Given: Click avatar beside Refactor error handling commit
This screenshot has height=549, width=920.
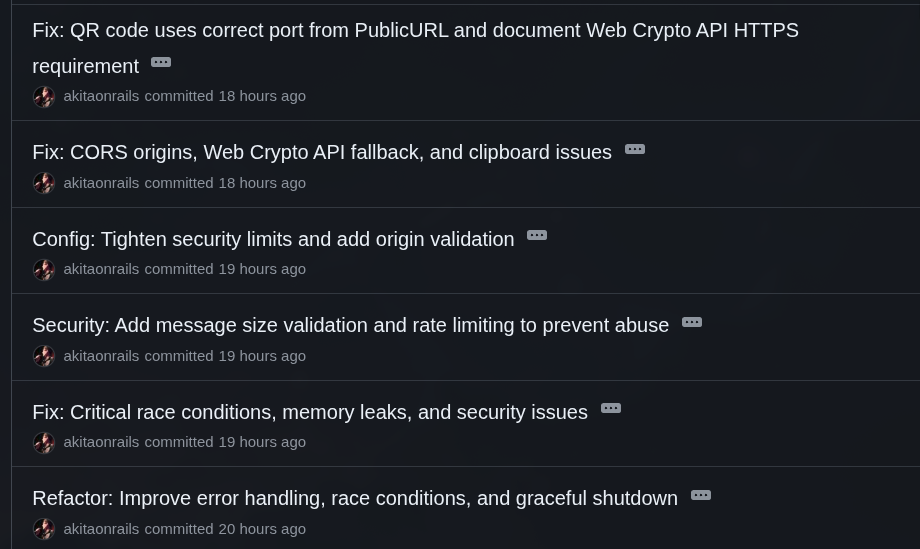Looking at the screenshot, I should (x=44, y=529).
